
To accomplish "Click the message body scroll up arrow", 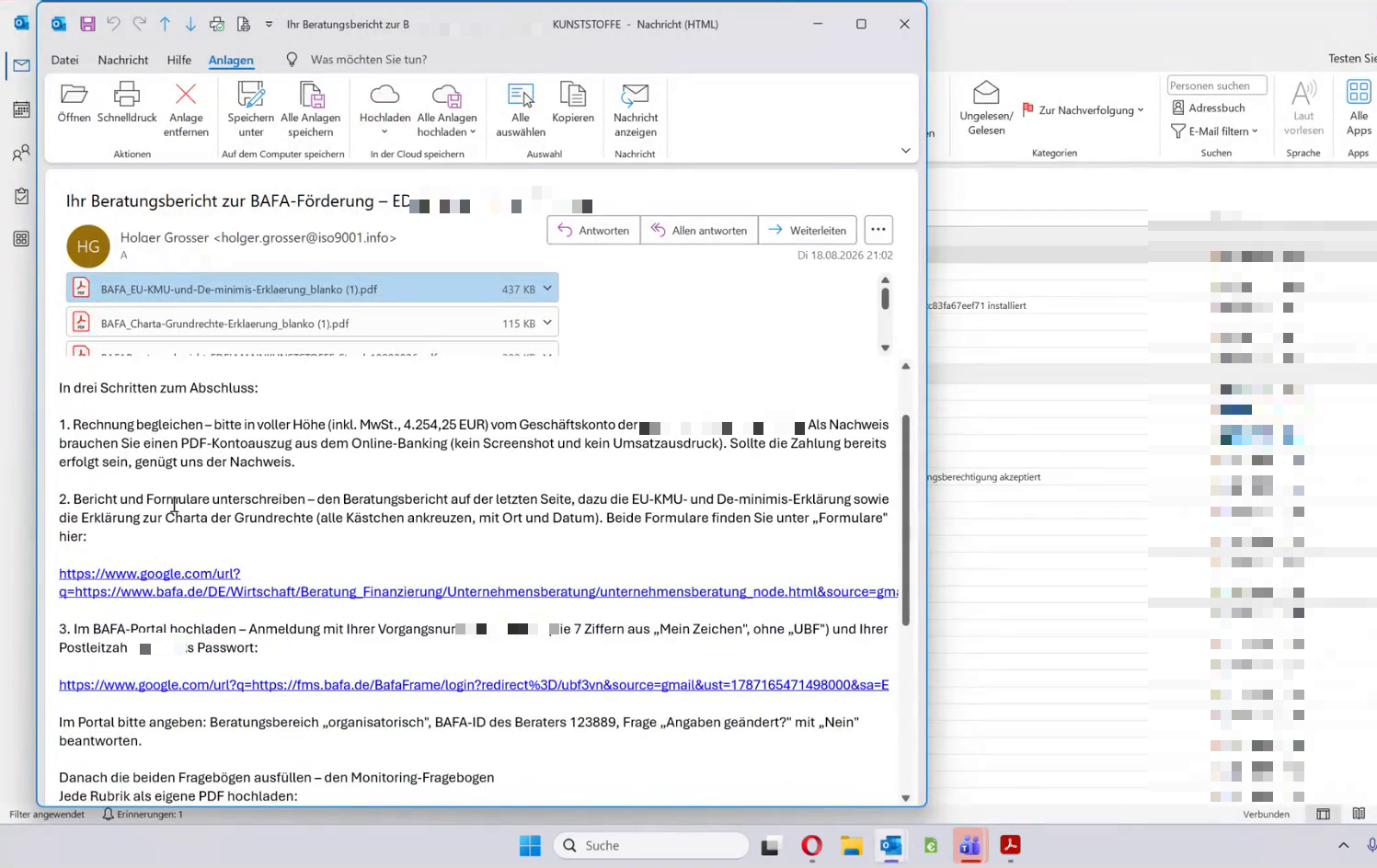I will coord(906,366).
